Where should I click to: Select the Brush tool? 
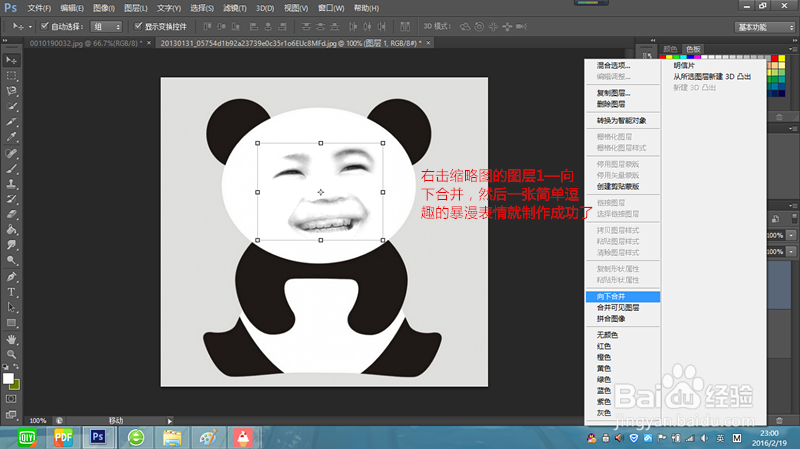click(x=11, y=168)
